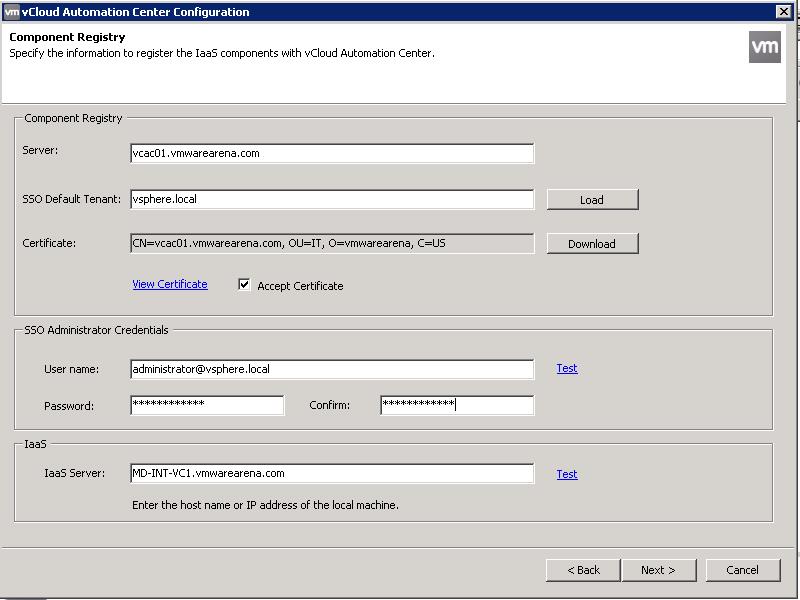Focus the SSO Default Tenant field
The width and height of the screenshot is (800, 600).
coord(332,199)
